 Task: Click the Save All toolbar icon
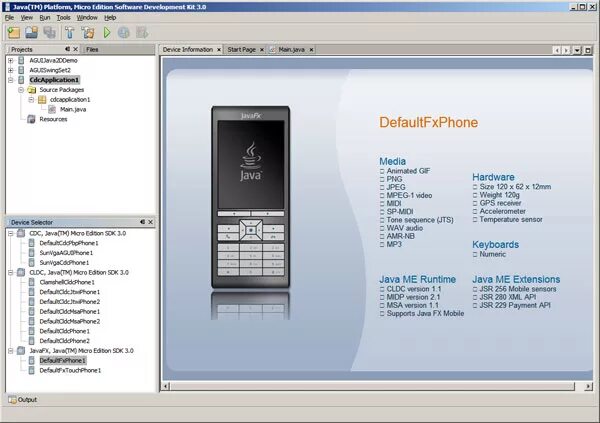pyautogui.click(x=49, y=33)
